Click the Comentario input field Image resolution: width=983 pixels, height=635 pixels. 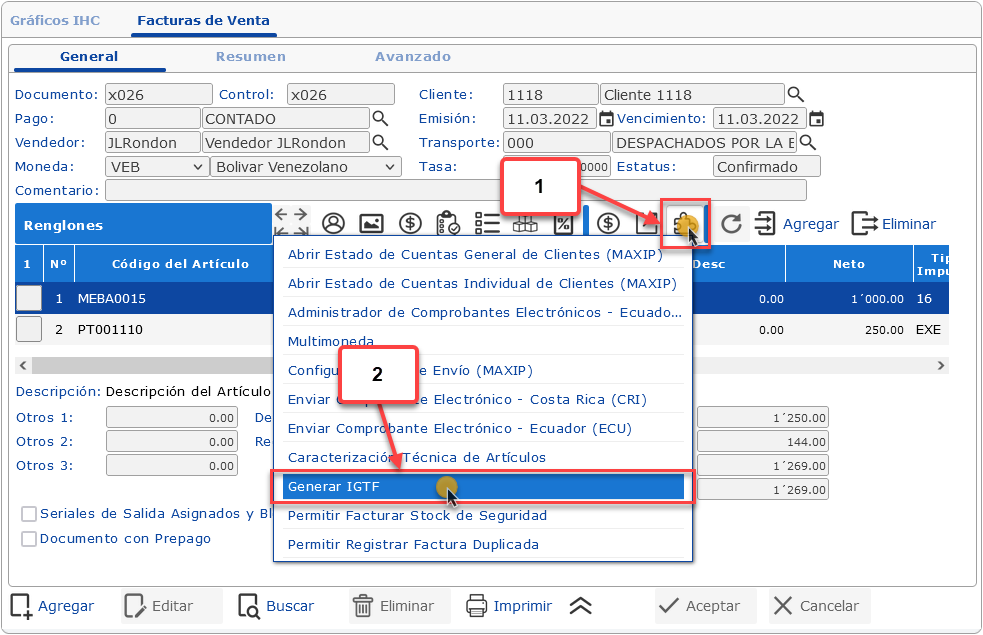455,191
